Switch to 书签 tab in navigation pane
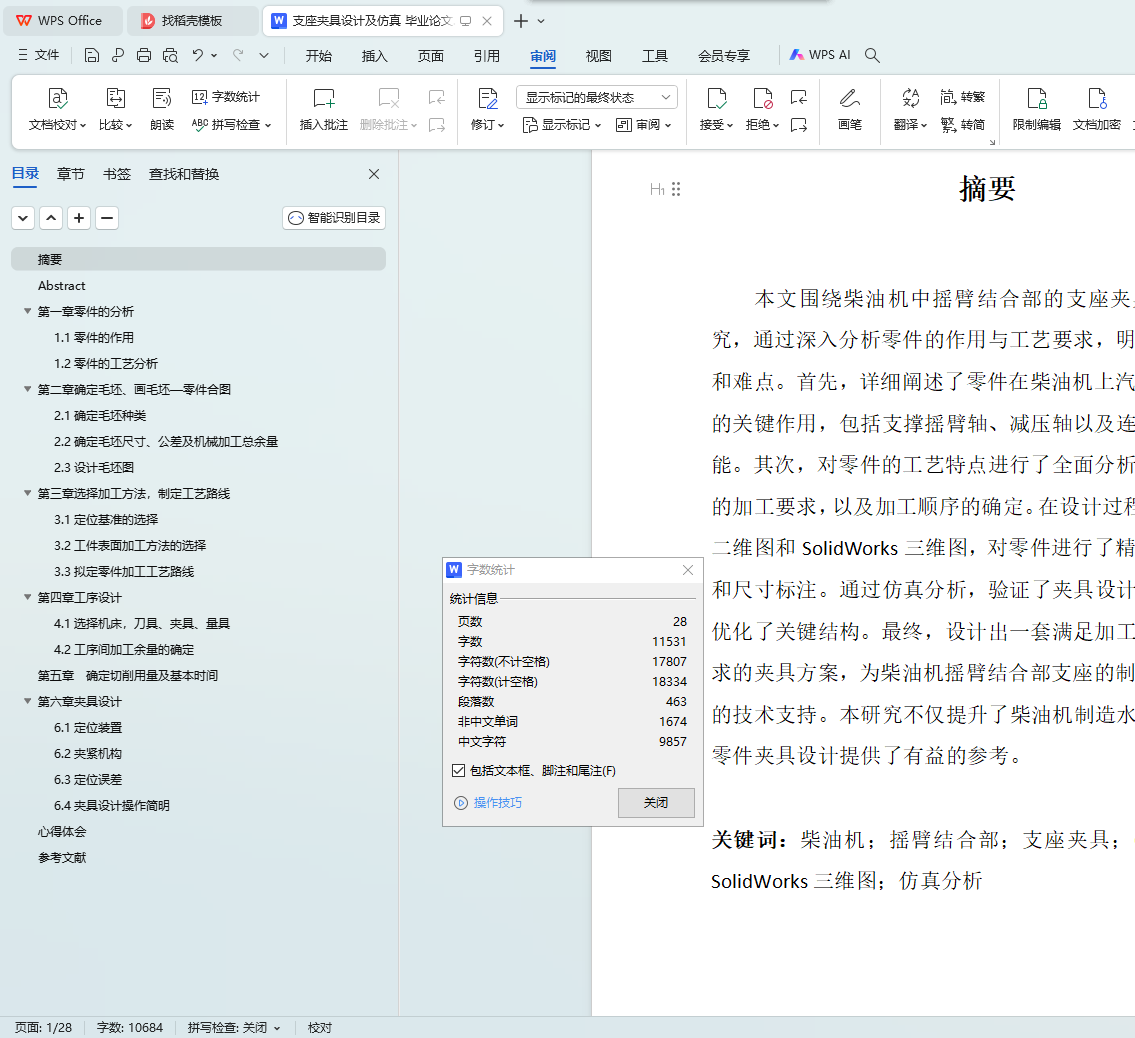1135x1038 pixels. point(117,174)
